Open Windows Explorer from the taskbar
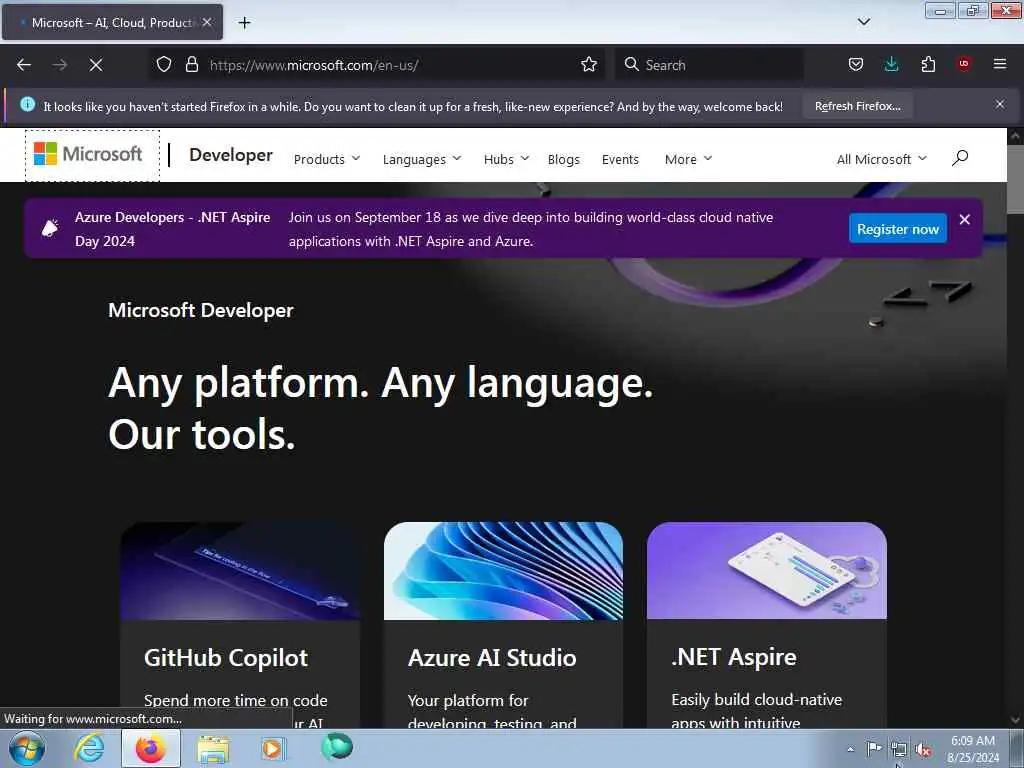This screenshot has height=768, width=1024. 213,749
